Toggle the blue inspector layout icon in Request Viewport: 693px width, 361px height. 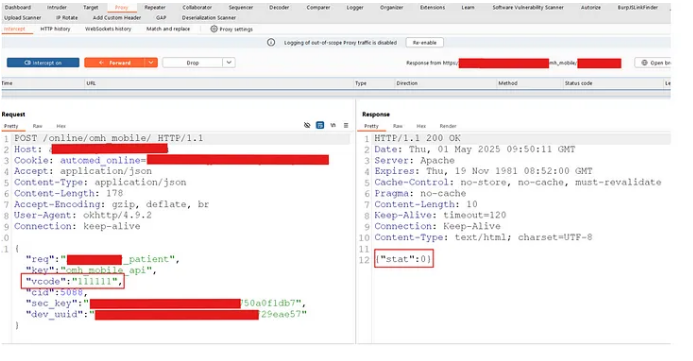click(320, 125)
